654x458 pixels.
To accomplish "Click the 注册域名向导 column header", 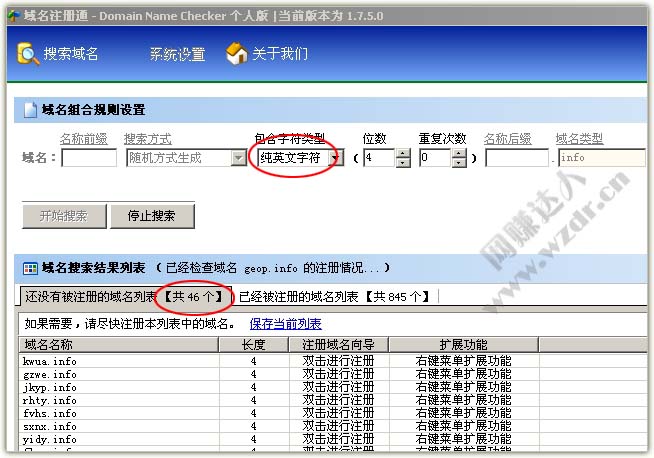I will point(338,345).
